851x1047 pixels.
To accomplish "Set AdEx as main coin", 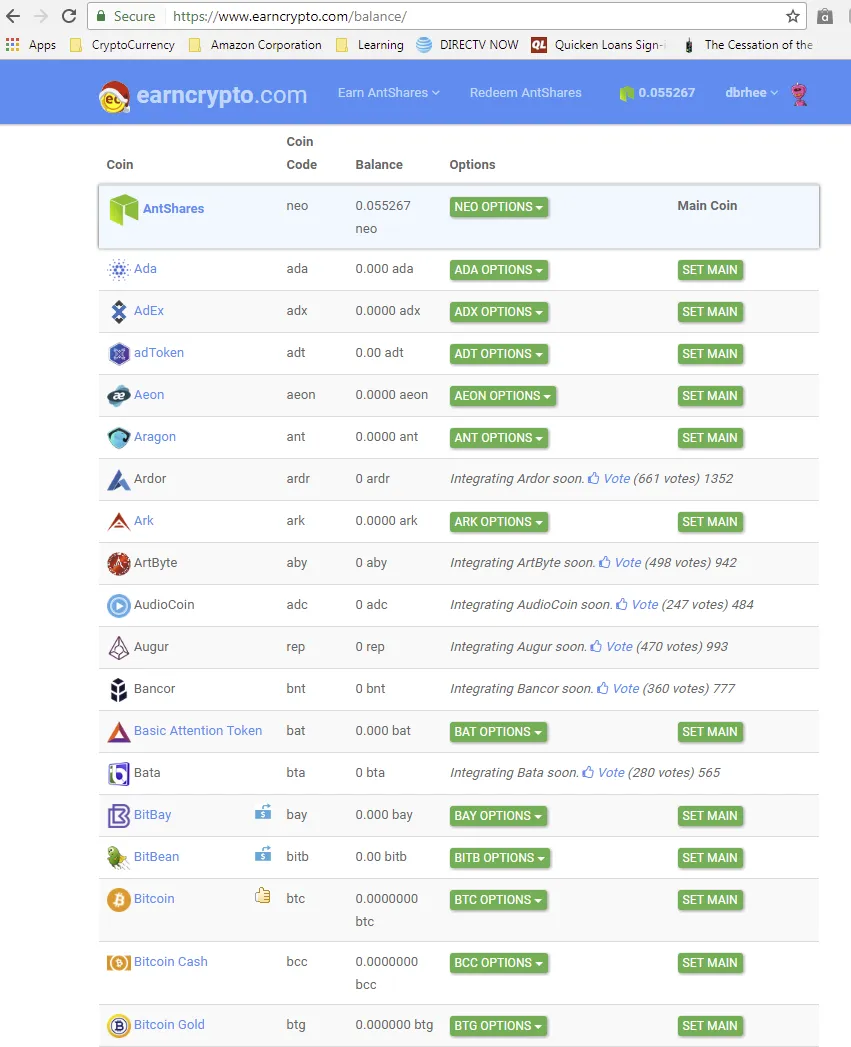I will 709,312.
